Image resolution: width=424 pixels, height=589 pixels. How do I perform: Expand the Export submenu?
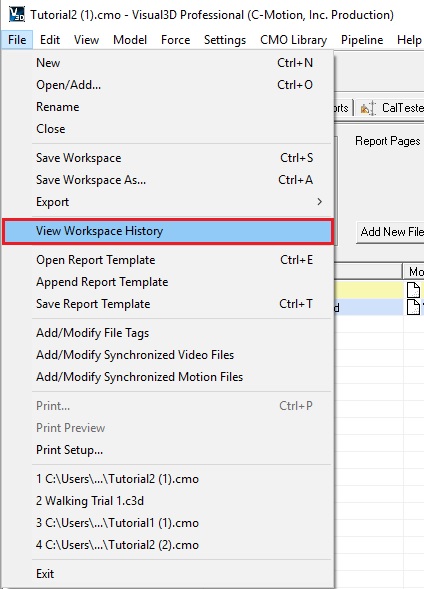[x=168, y=202]
